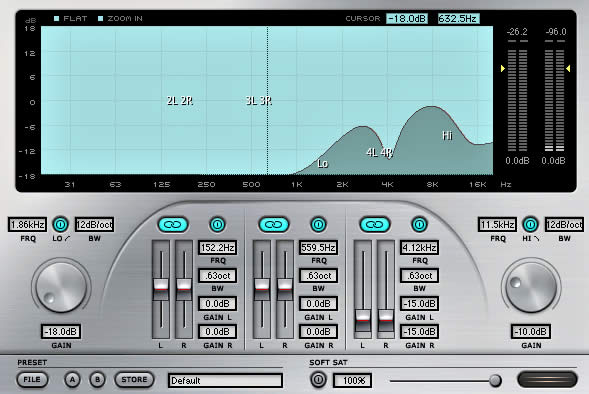Enable the FLAT checkbox

click(x=56, y=18)
